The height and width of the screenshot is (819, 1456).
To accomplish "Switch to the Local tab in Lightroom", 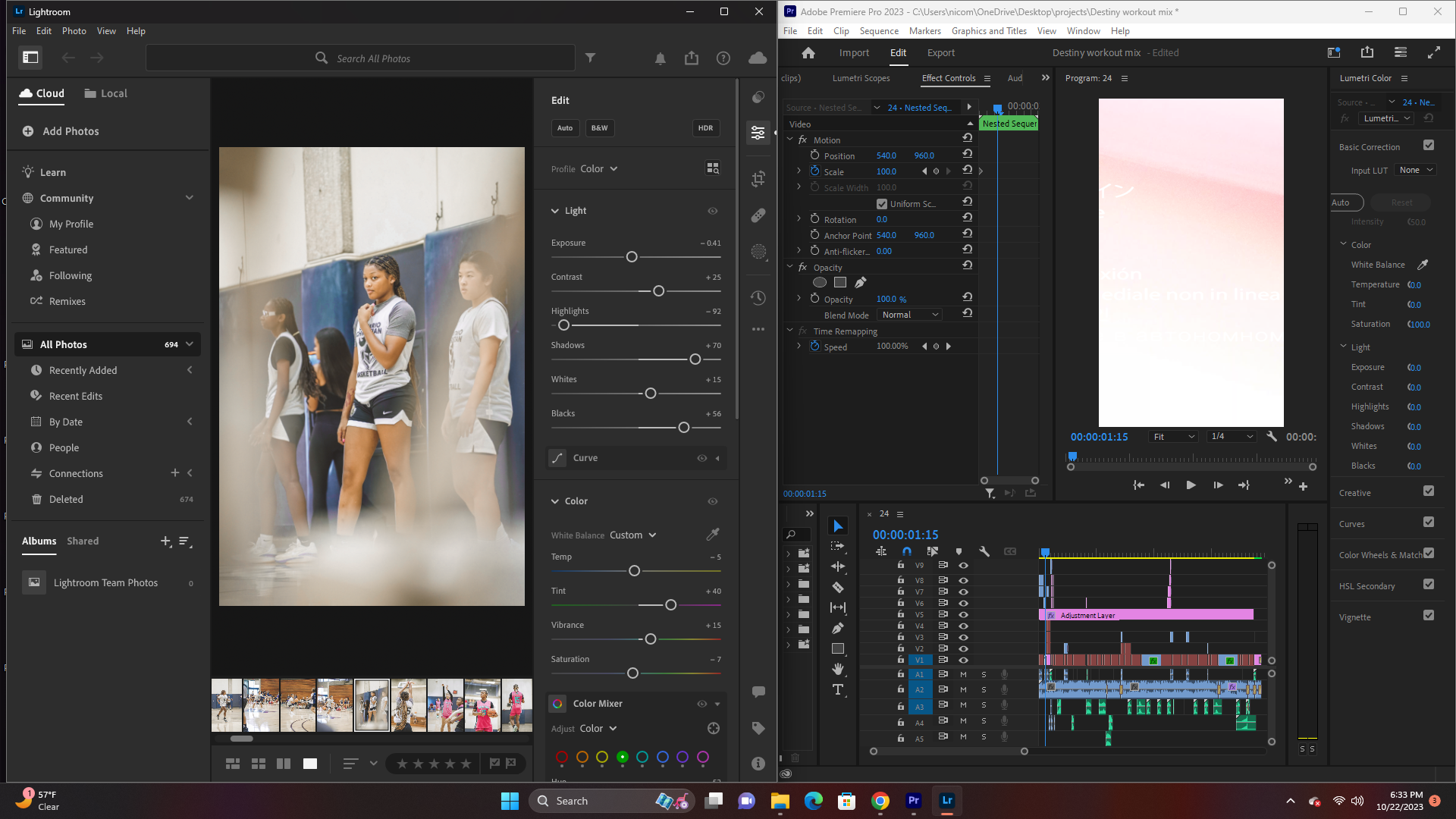I will 105,93.
